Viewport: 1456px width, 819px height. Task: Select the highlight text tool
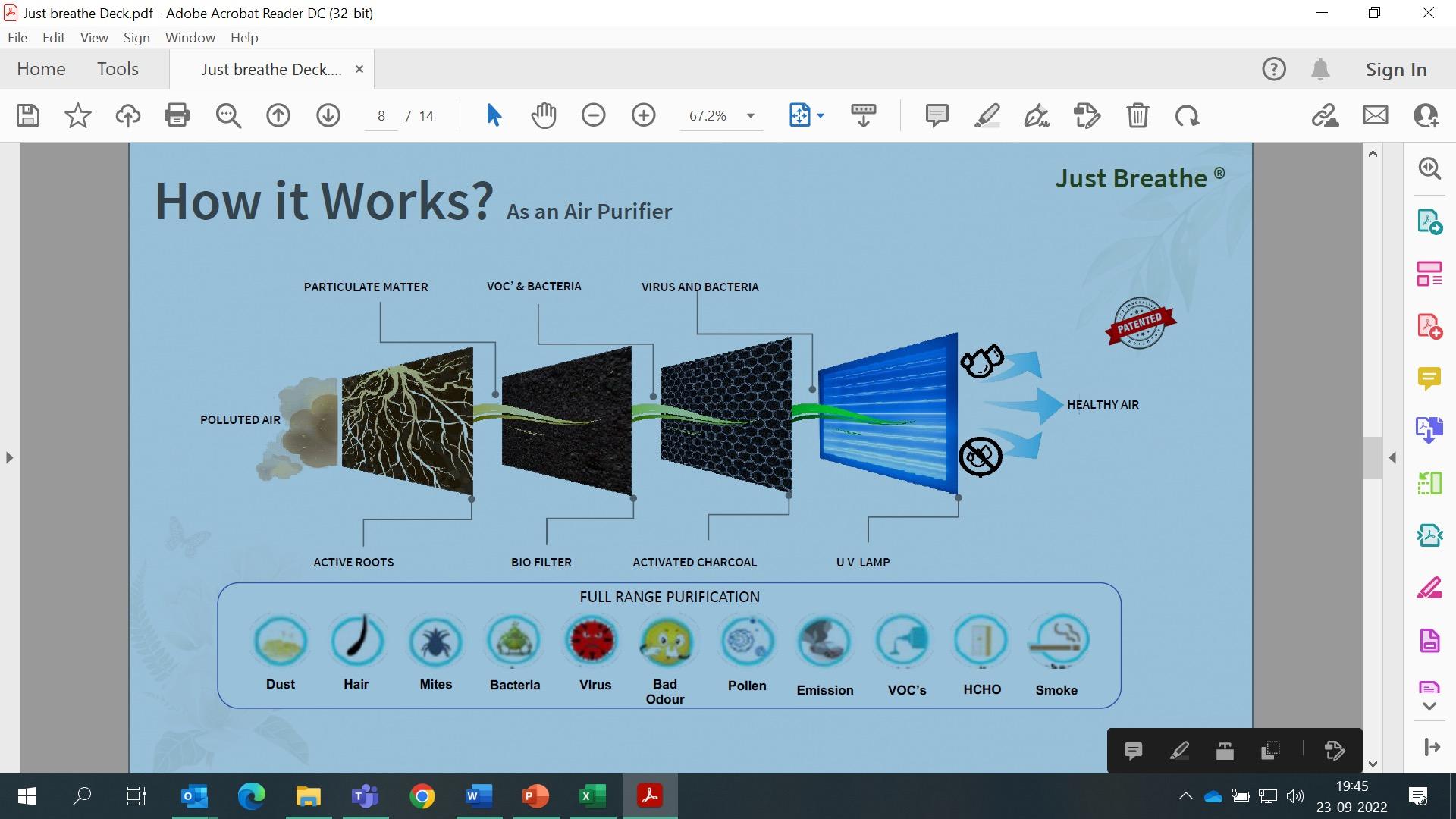(x=987, y=115)
